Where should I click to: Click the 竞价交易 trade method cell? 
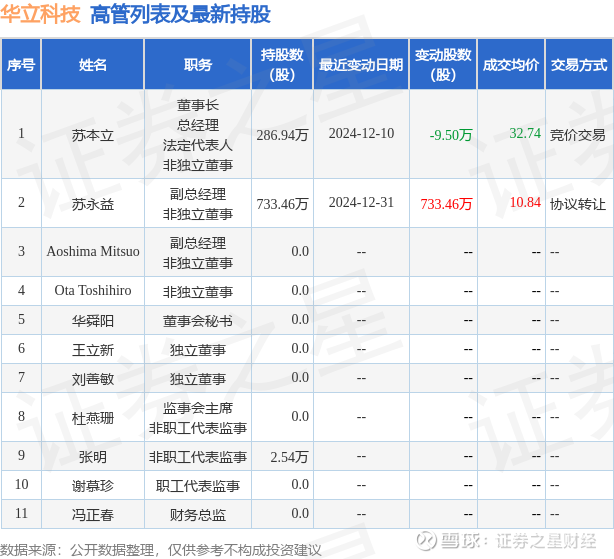(x=578, y=135)
